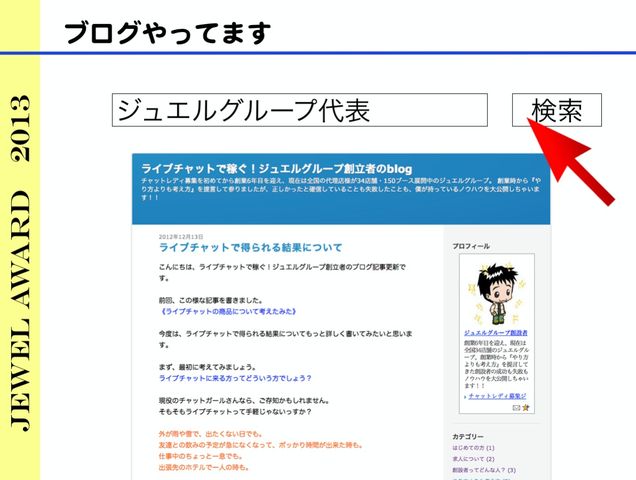Open the チャットレディ募集 link in profile
The width and height of the screenshot is (636, 480).
click(x=497, y=396)
